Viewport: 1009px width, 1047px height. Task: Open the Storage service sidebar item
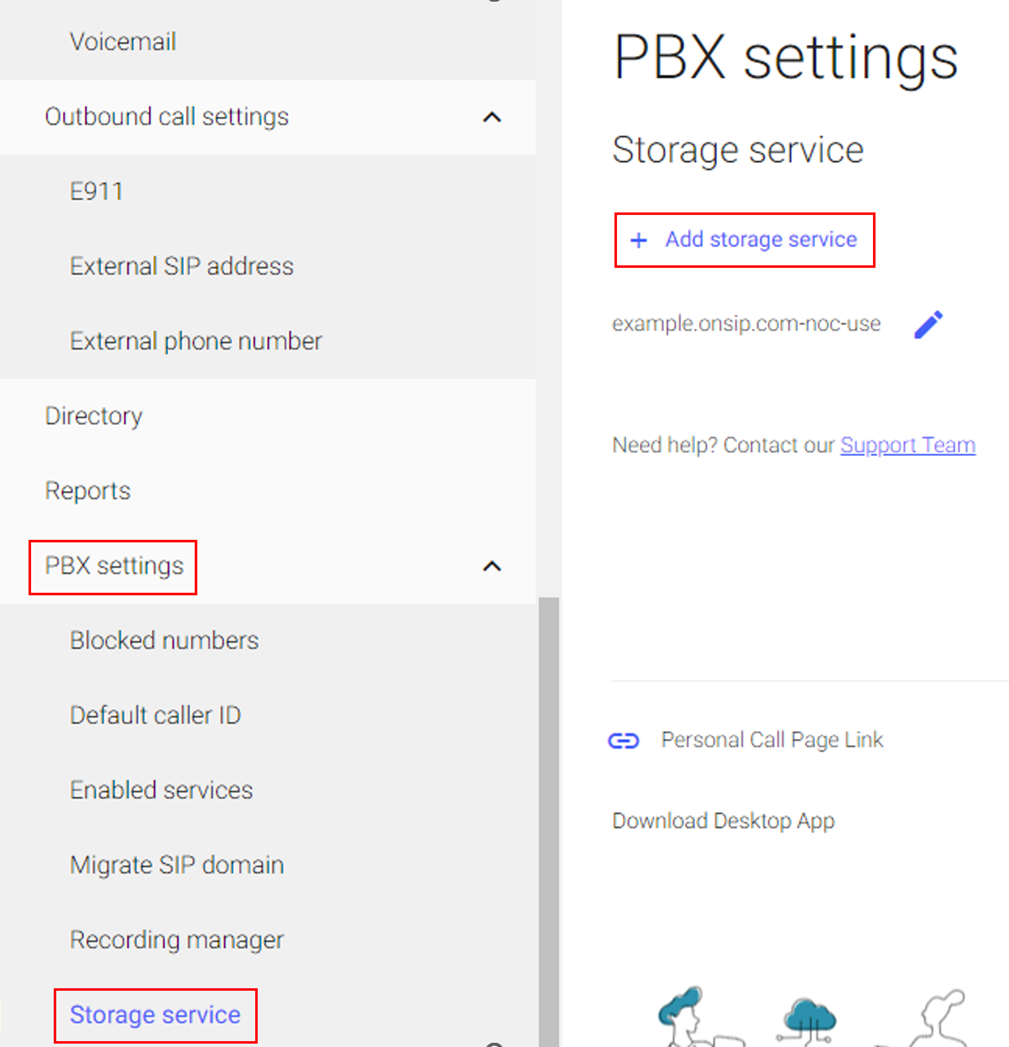[x=154, y=1015]
